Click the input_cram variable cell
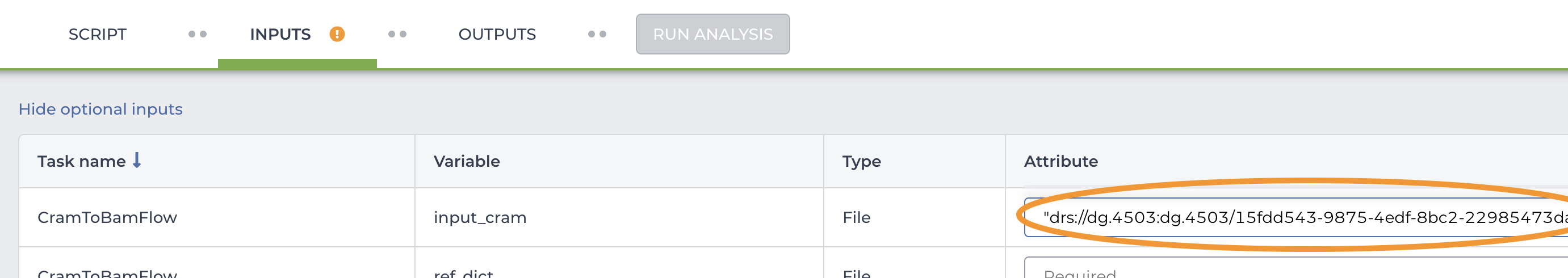Image resolution: width=1568 pixels, height=278 pixels. tap(480, 217)
